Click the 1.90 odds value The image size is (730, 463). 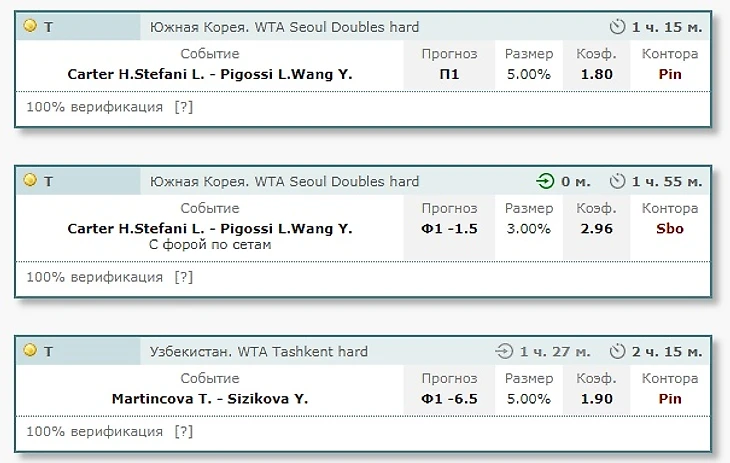coord(596,399)
